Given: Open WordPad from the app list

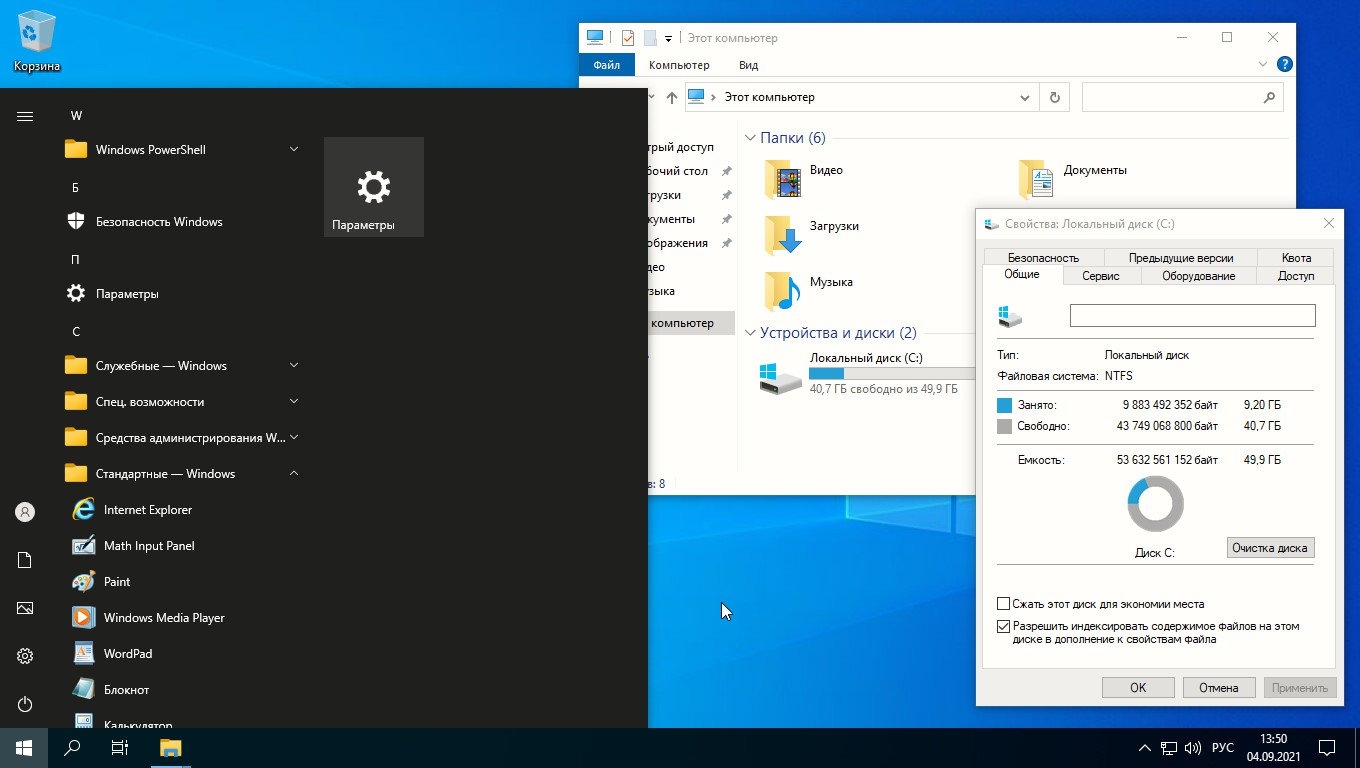Looking at the screenshot, I should (x=127, y=654).
